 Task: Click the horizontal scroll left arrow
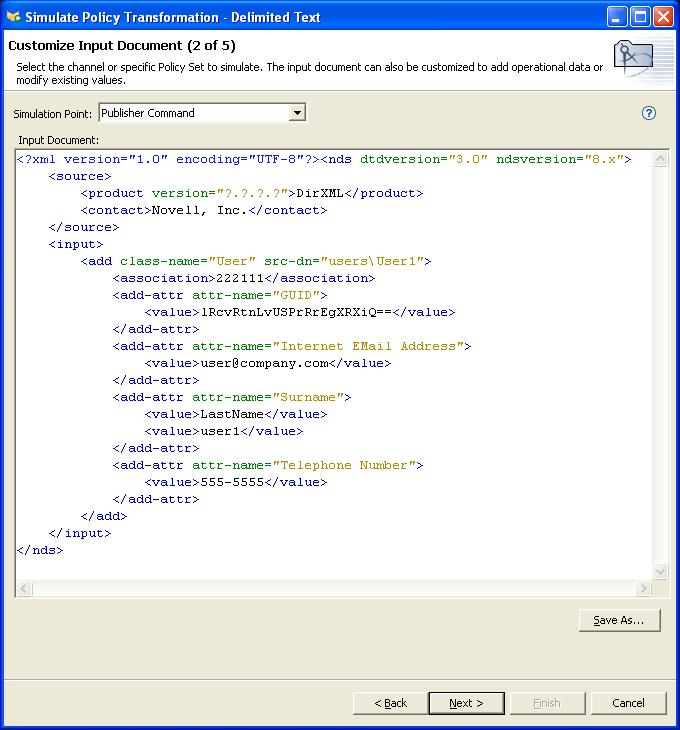click(24, 589)
